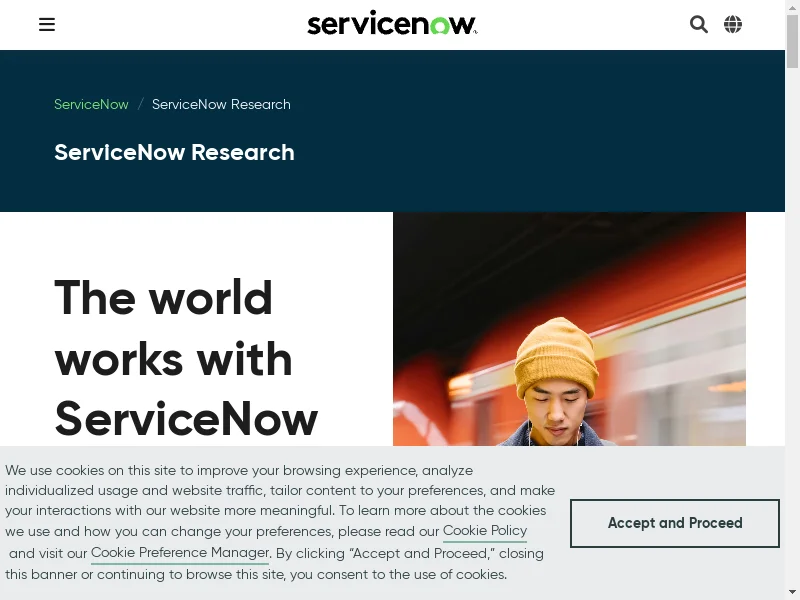The width and height of the screenshot is (800, 600).
Task: Click the scrollbar down arrow
Action: (x=792, y=592)
